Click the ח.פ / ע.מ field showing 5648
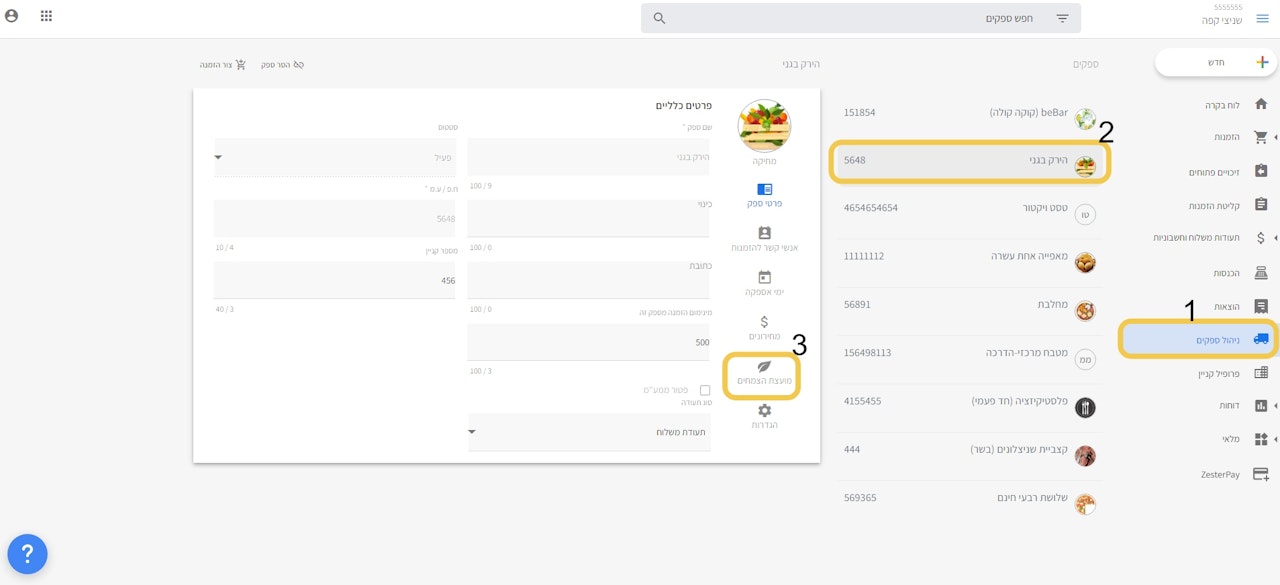The image size is (1280, 585). (335, 218)
